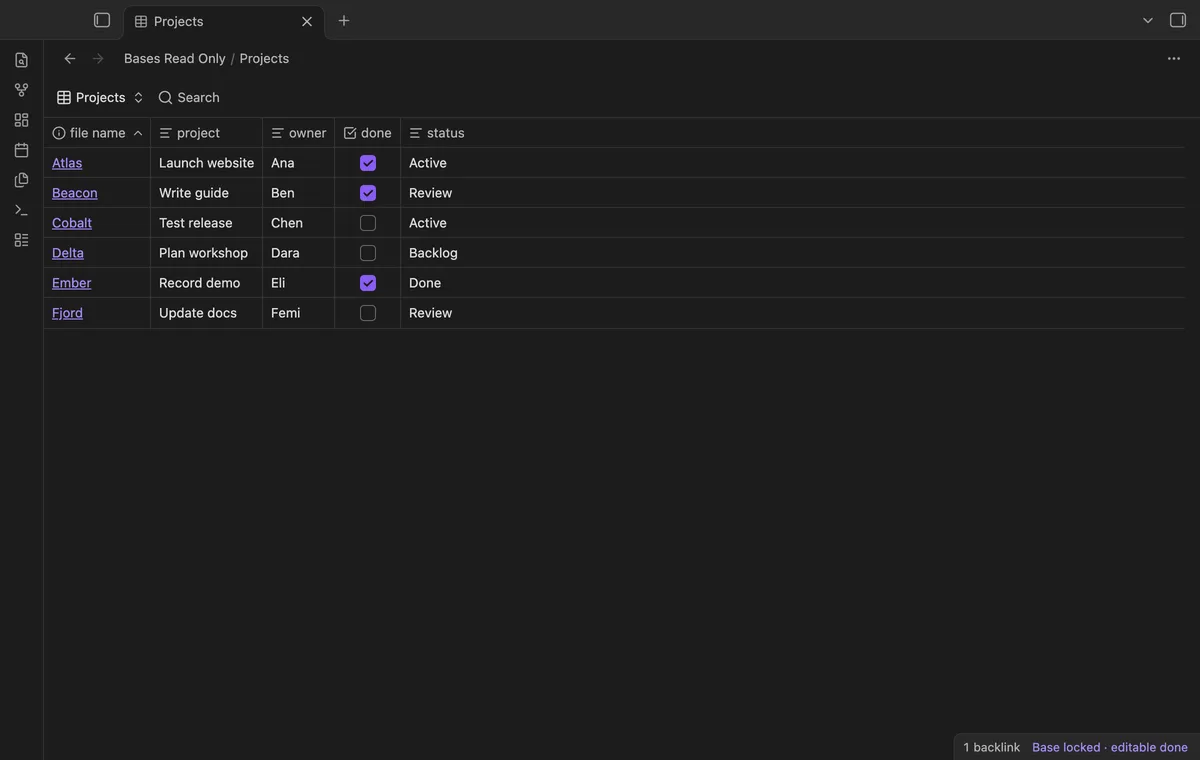Select the Test release cell
This screenshot has height=760, width=1200.
tap(206, 223)
